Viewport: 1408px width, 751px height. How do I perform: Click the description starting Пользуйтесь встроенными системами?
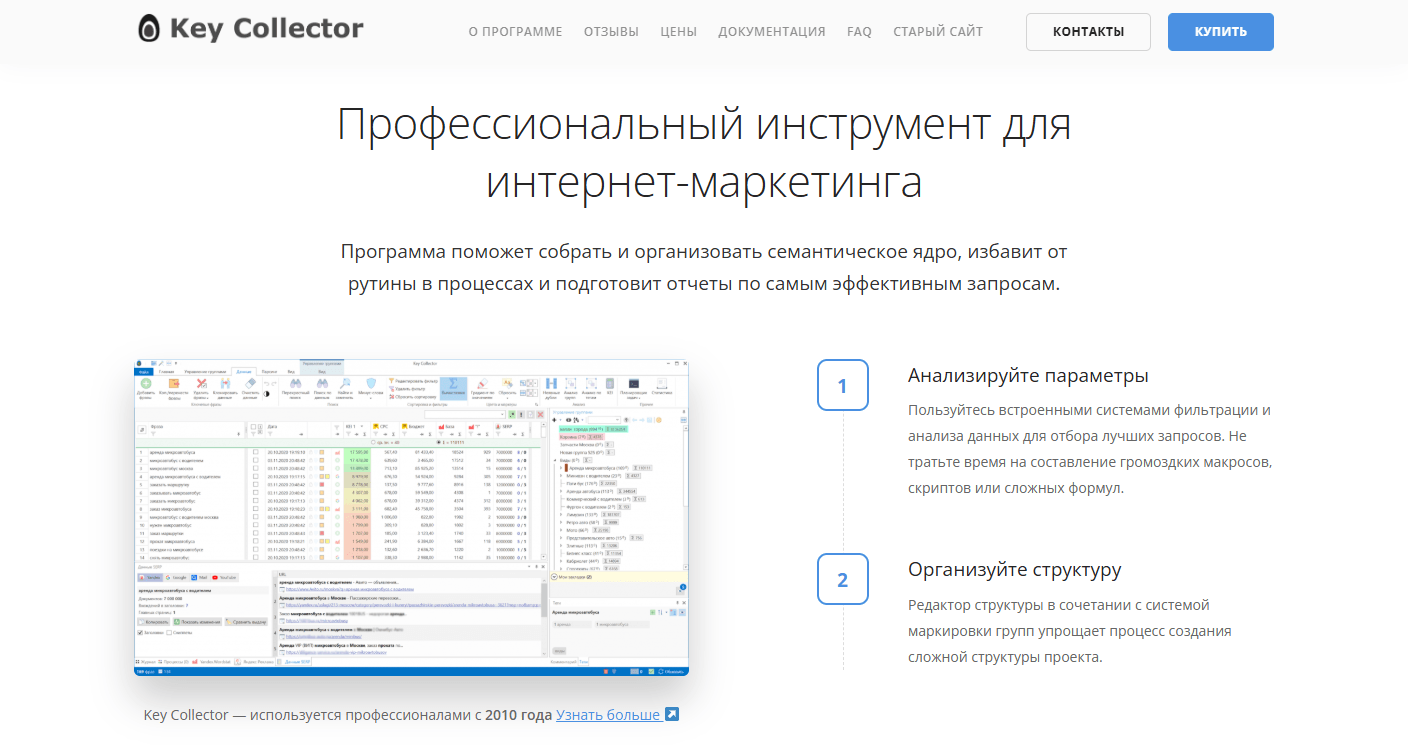point(1090,450)
